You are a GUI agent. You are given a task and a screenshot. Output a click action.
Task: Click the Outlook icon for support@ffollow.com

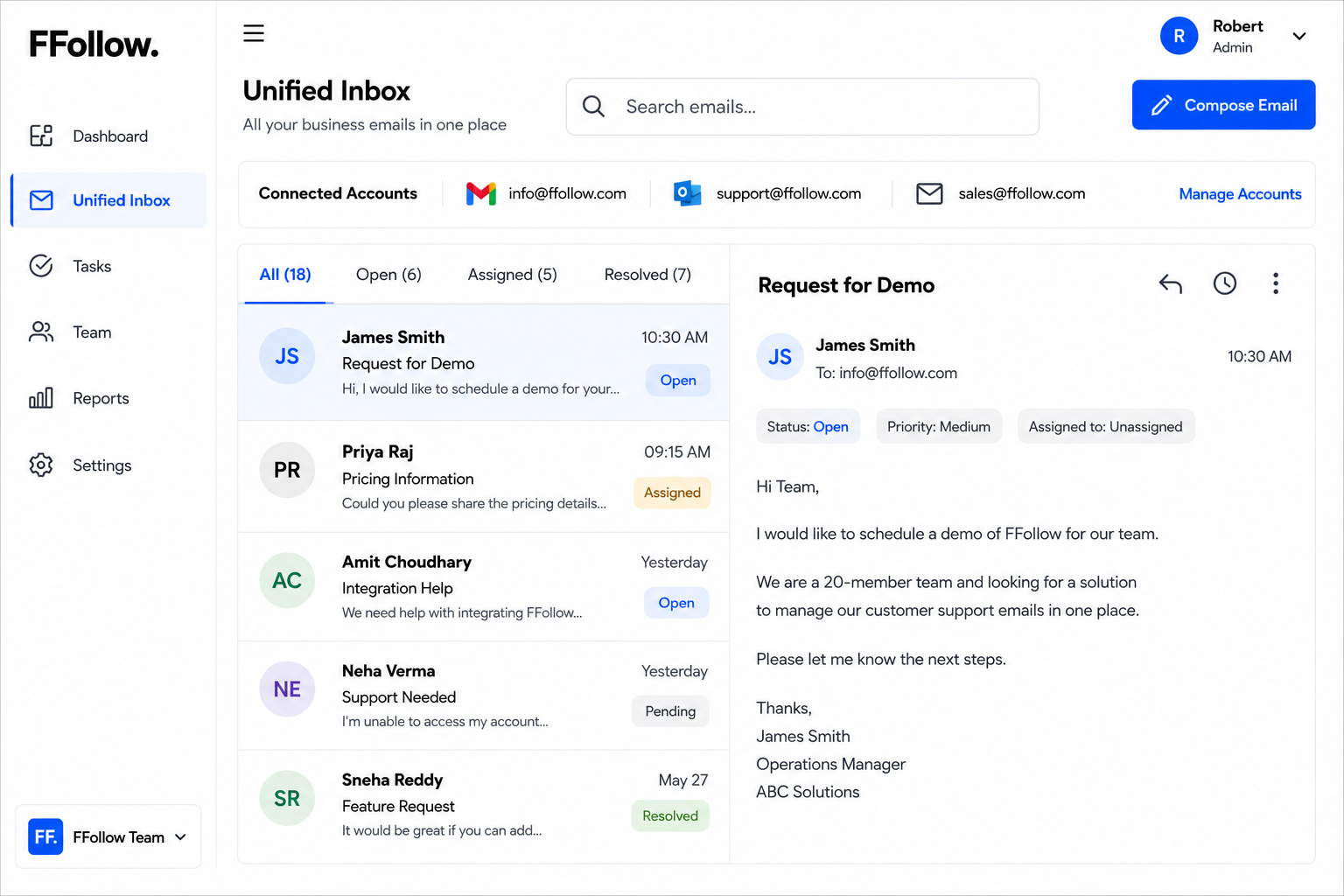coord(687,193)
